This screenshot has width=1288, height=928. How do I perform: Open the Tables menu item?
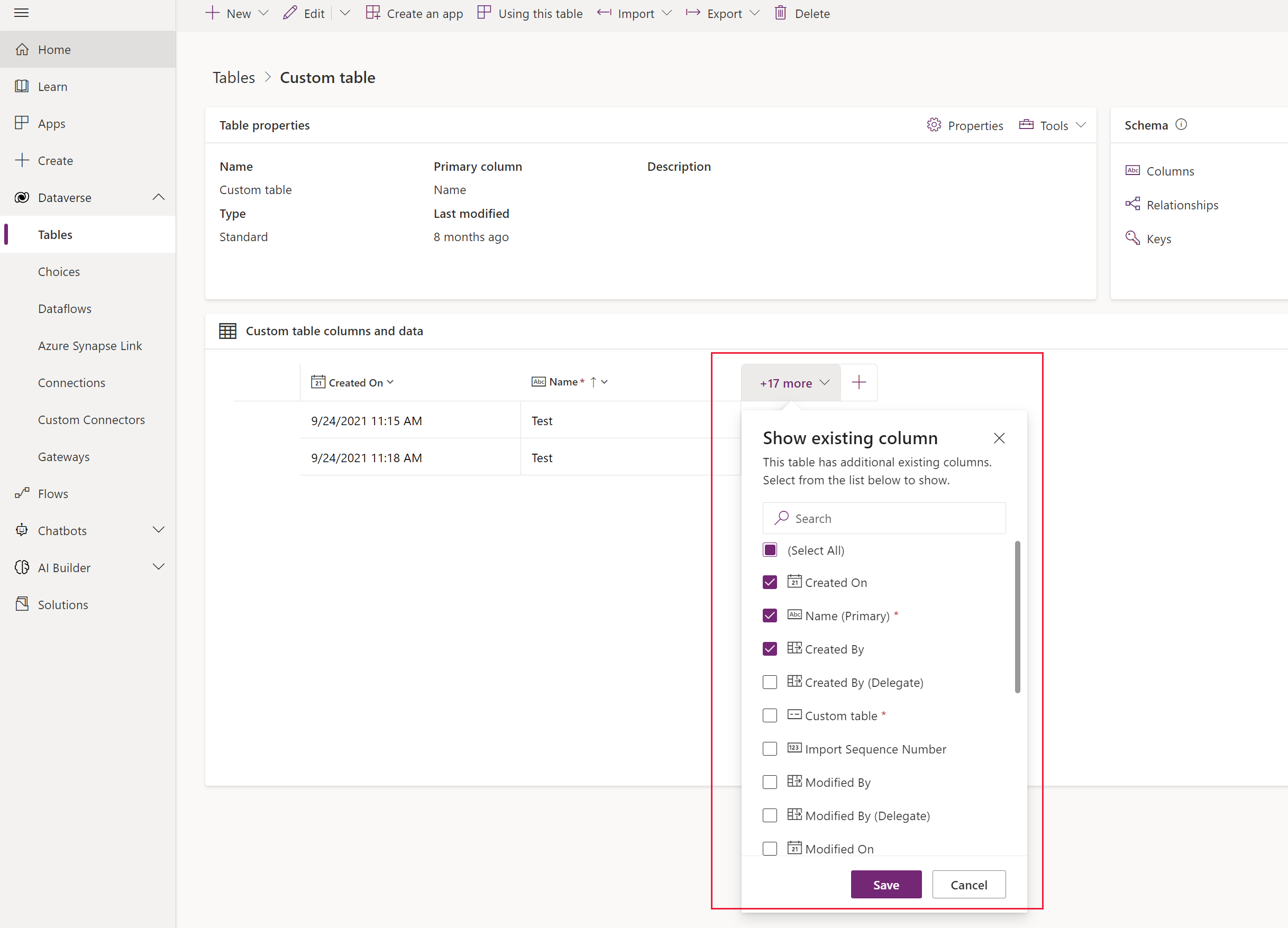click(x=54, y=234)
